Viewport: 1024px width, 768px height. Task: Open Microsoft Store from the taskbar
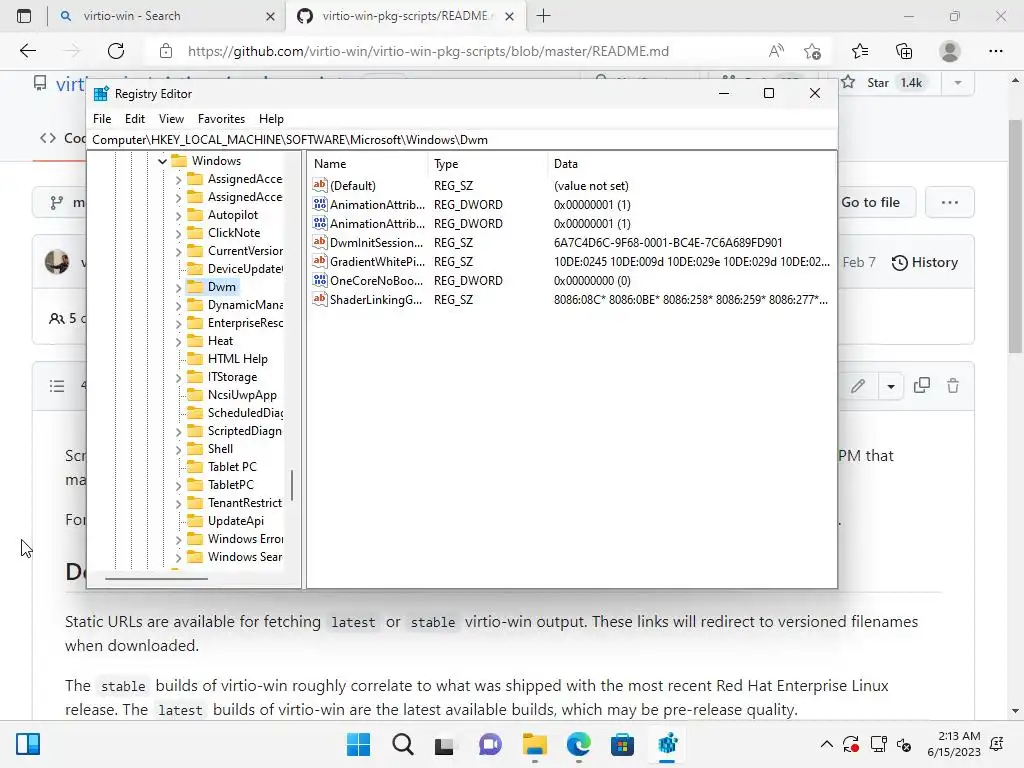point(622,744)
